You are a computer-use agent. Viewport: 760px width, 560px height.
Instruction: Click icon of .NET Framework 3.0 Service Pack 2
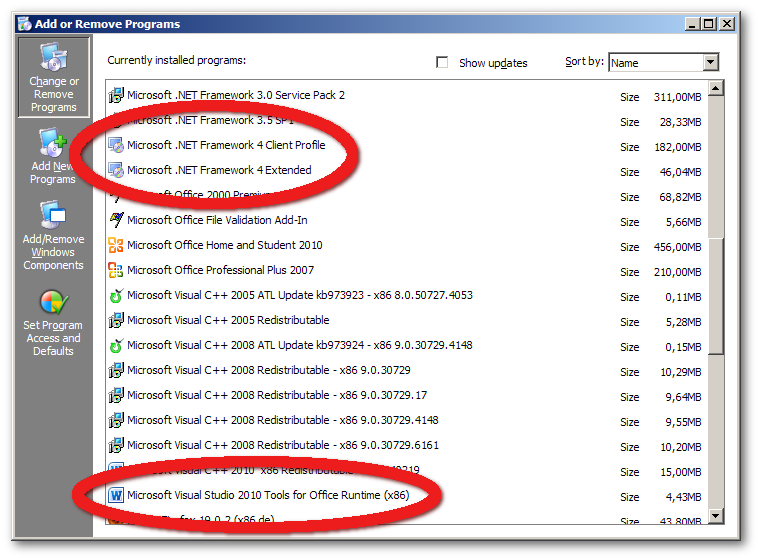tap(116, 95)
